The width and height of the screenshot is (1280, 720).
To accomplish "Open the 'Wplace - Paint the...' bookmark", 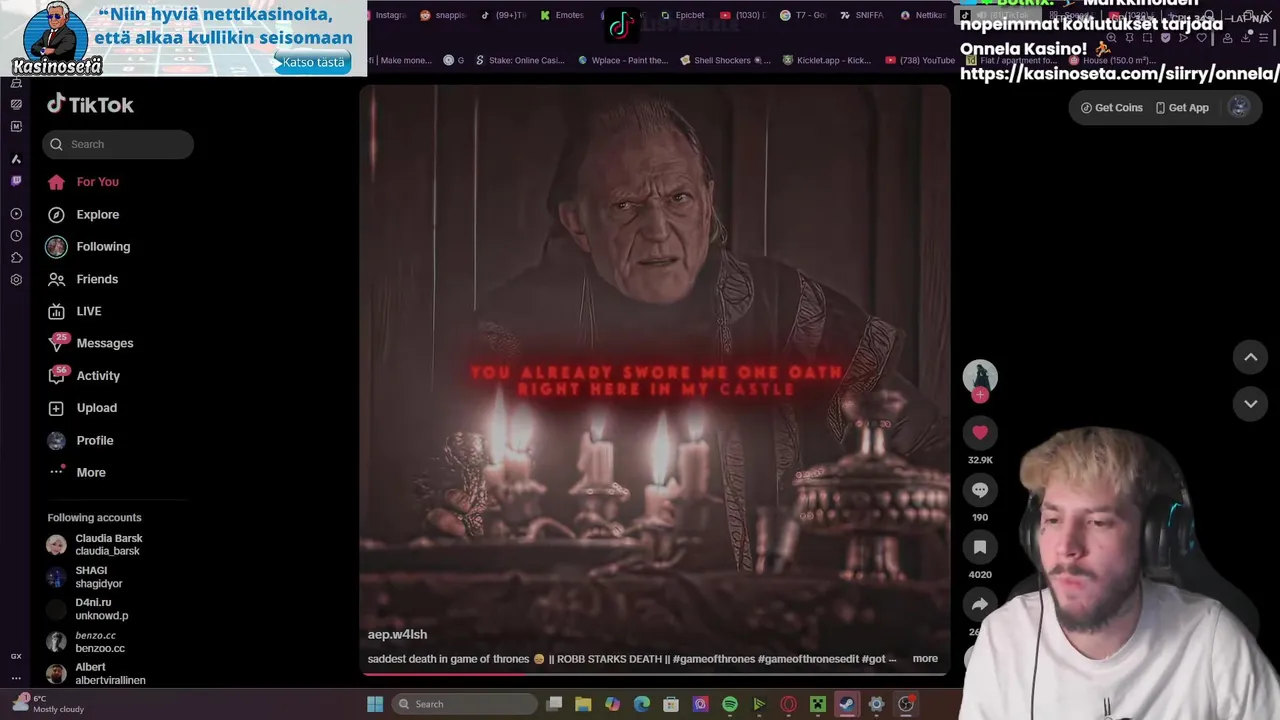I will pyautogui.click(x=622, y=60).
